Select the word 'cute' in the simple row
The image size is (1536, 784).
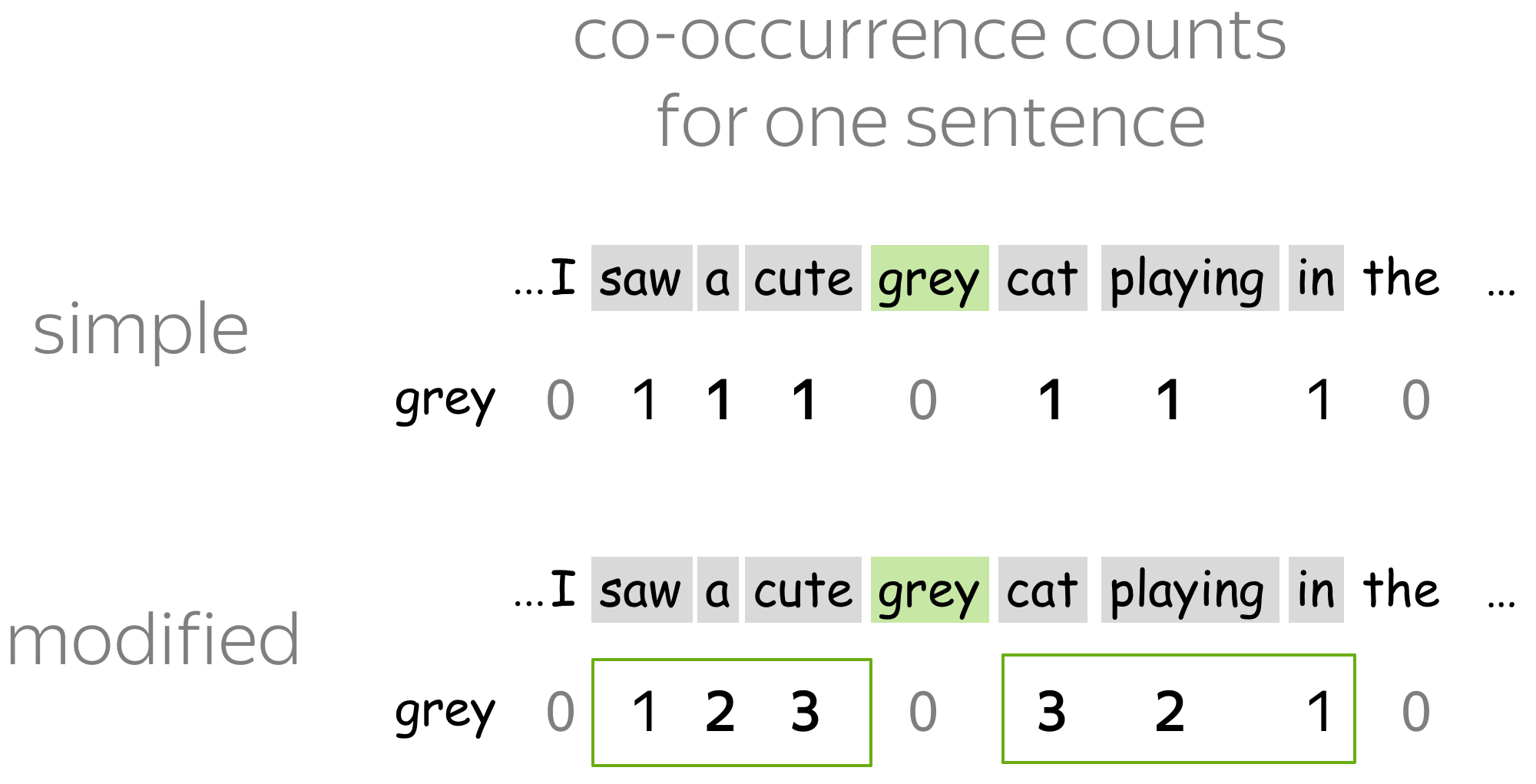click(x=803, y=278)
